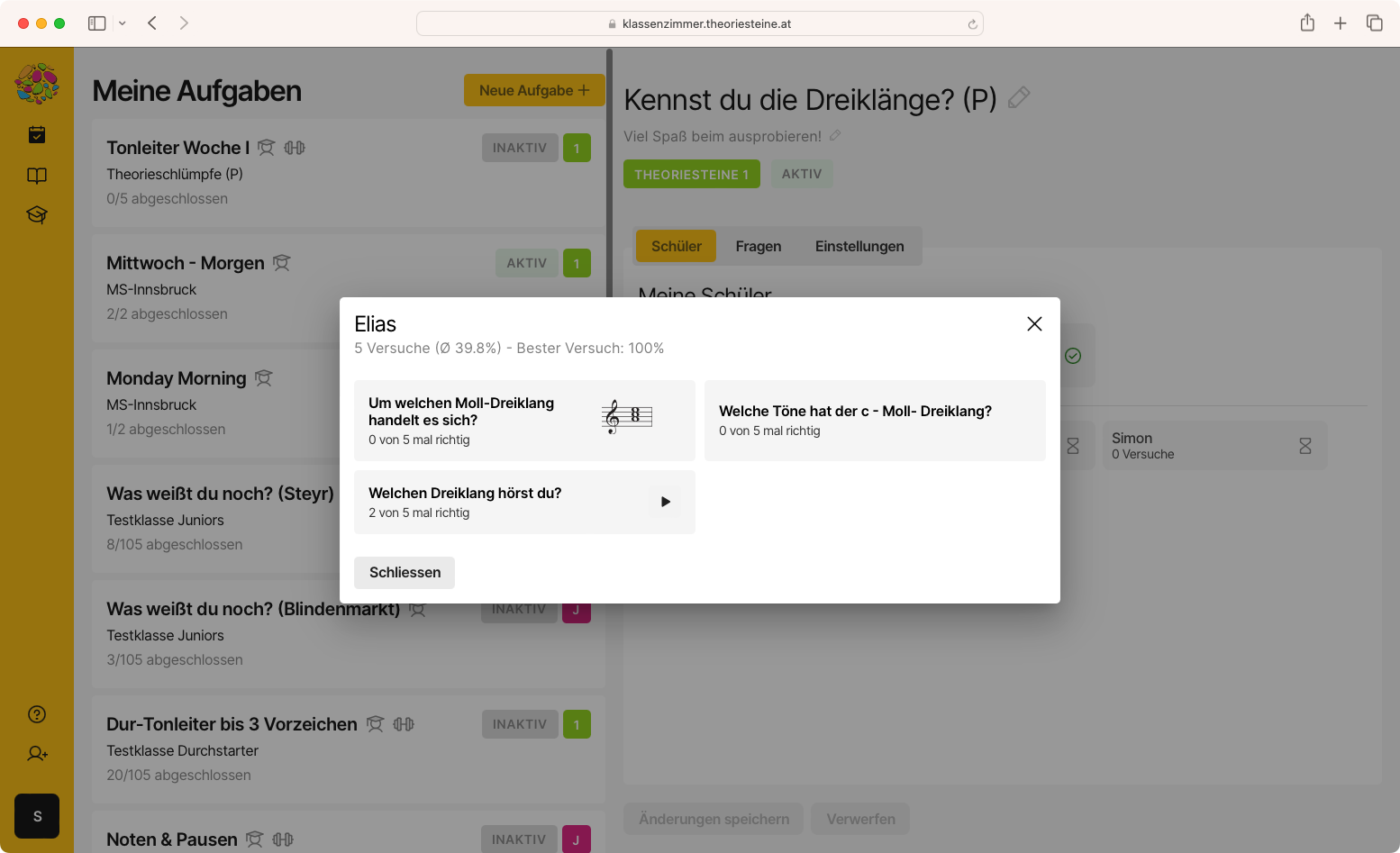Screen dimensions: 1400x853
Task: Toggle the Safari sidebar button
Action: coord(96,23)
